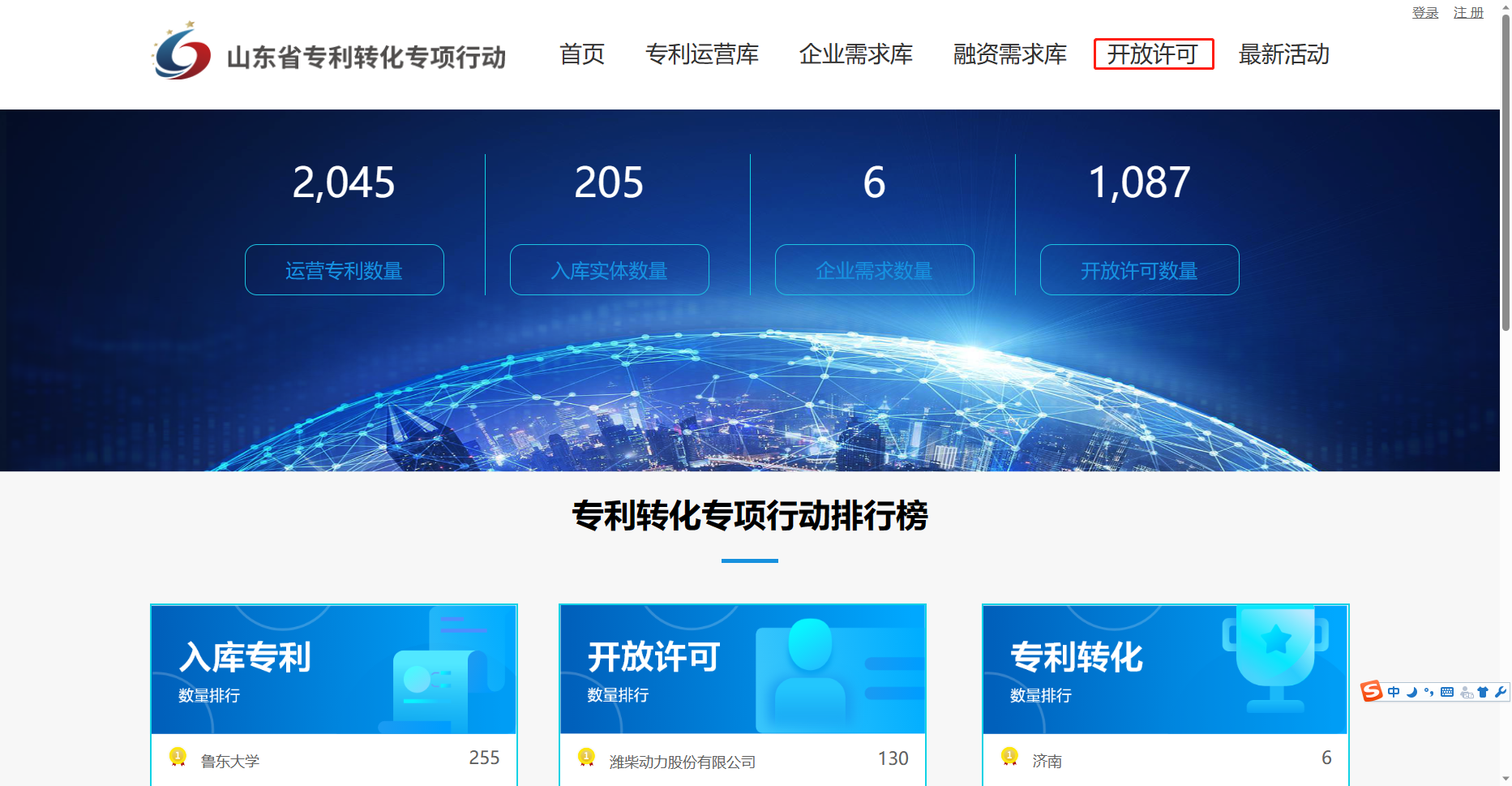Click the 注册 link
Viewport: 1512px width, 786px height.
(x=1468, y=13)
